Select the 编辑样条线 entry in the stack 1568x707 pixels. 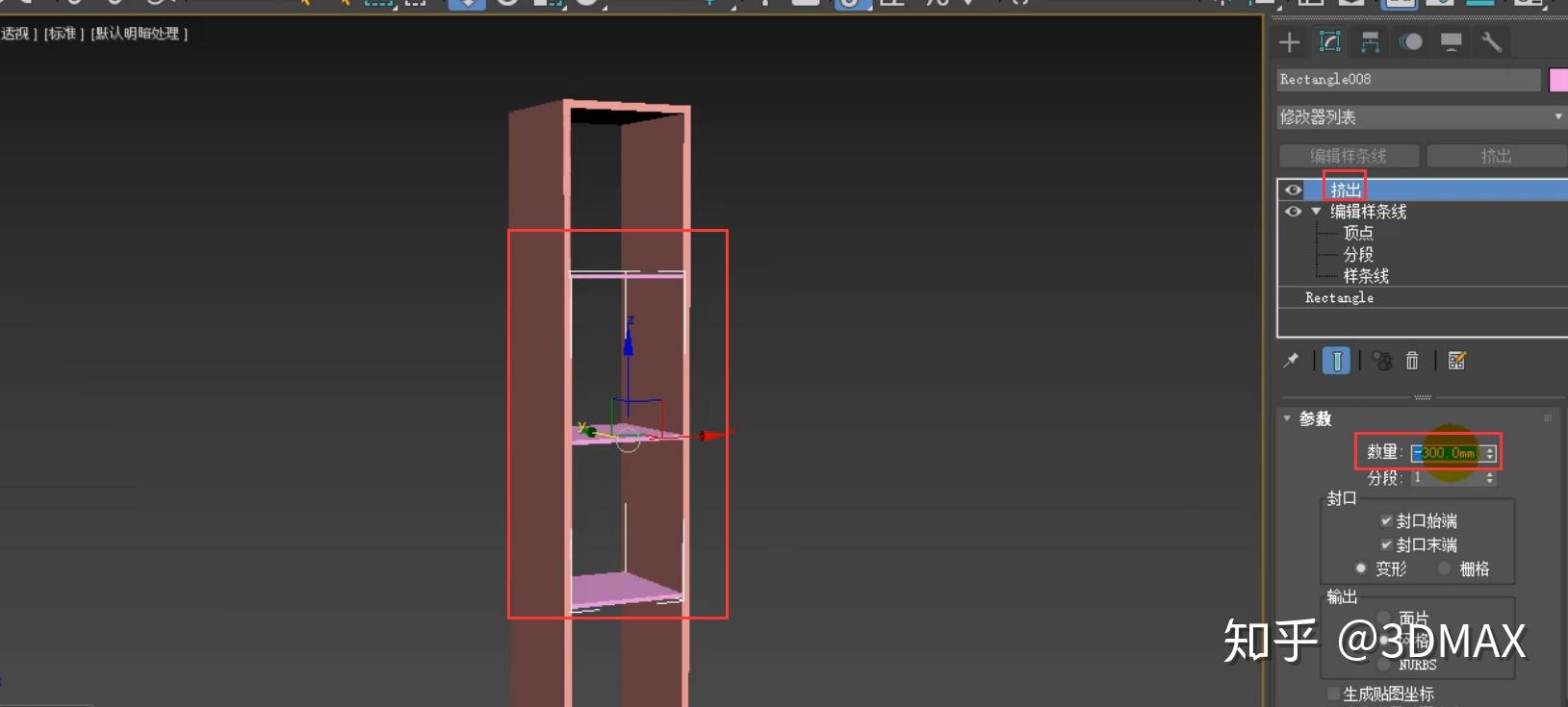click(1369, 212)
